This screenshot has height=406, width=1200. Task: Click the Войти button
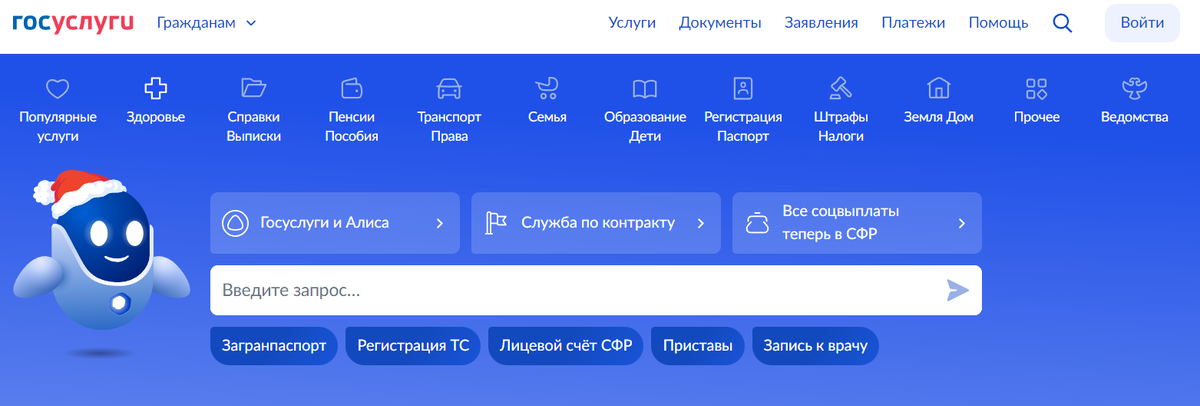pos(1142,23)
